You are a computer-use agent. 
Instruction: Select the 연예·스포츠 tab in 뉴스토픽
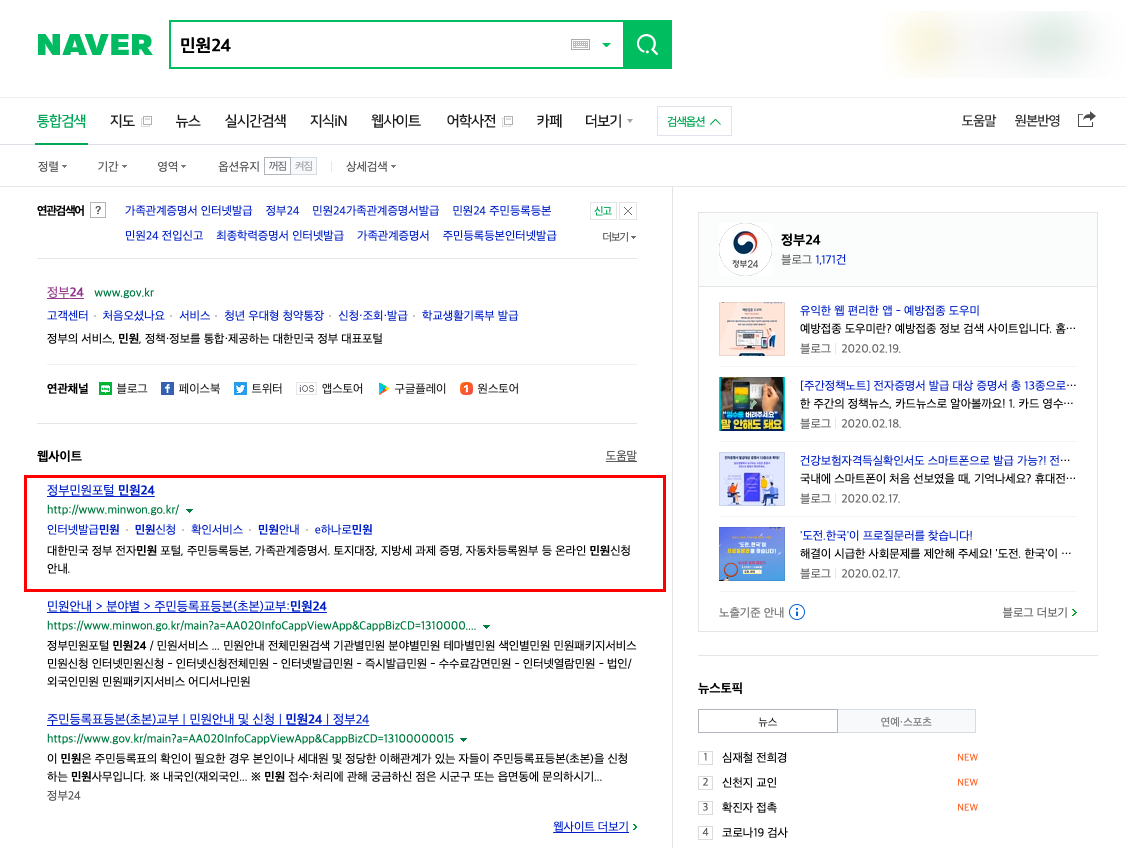[x=906, y=721]
